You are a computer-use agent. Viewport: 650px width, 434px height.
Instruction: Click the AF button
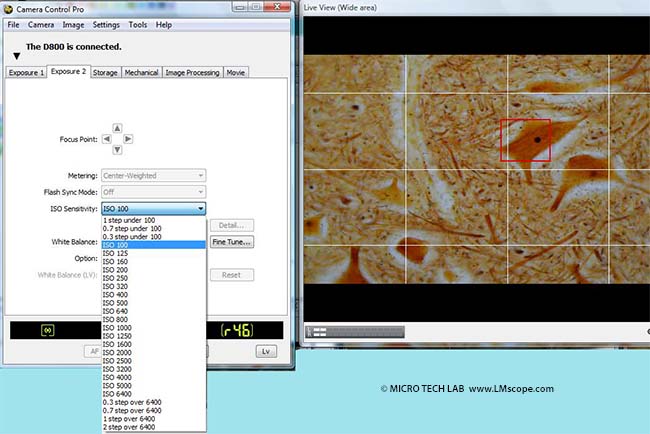coord(93,352)
